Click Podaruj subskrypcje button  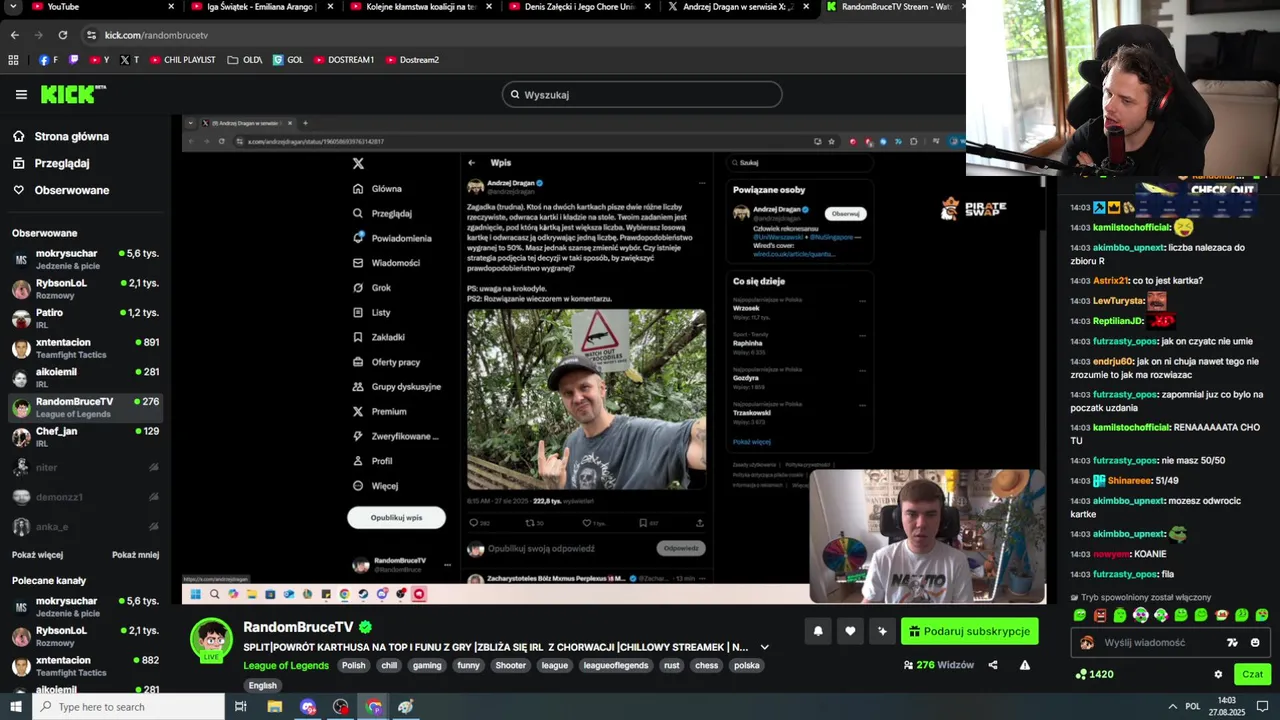click(969, 631)
